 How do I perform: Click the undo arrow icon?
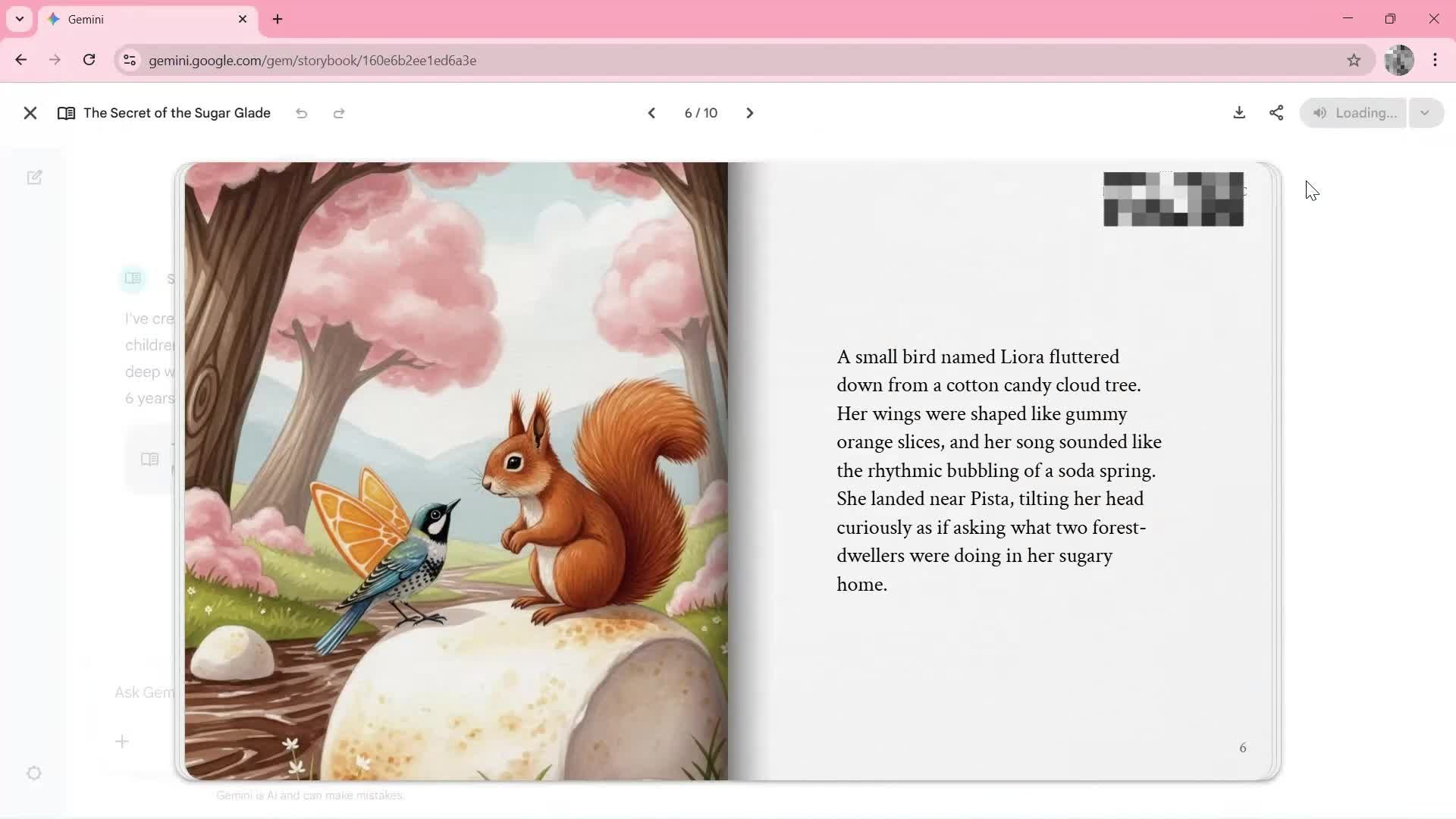click(x=301, y=113)
